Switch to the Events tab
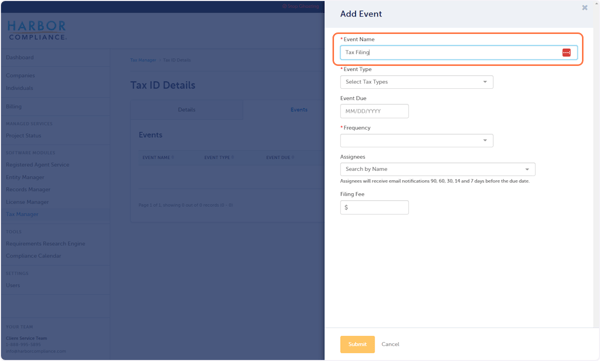600x361 pixels. tap(299, 110)
